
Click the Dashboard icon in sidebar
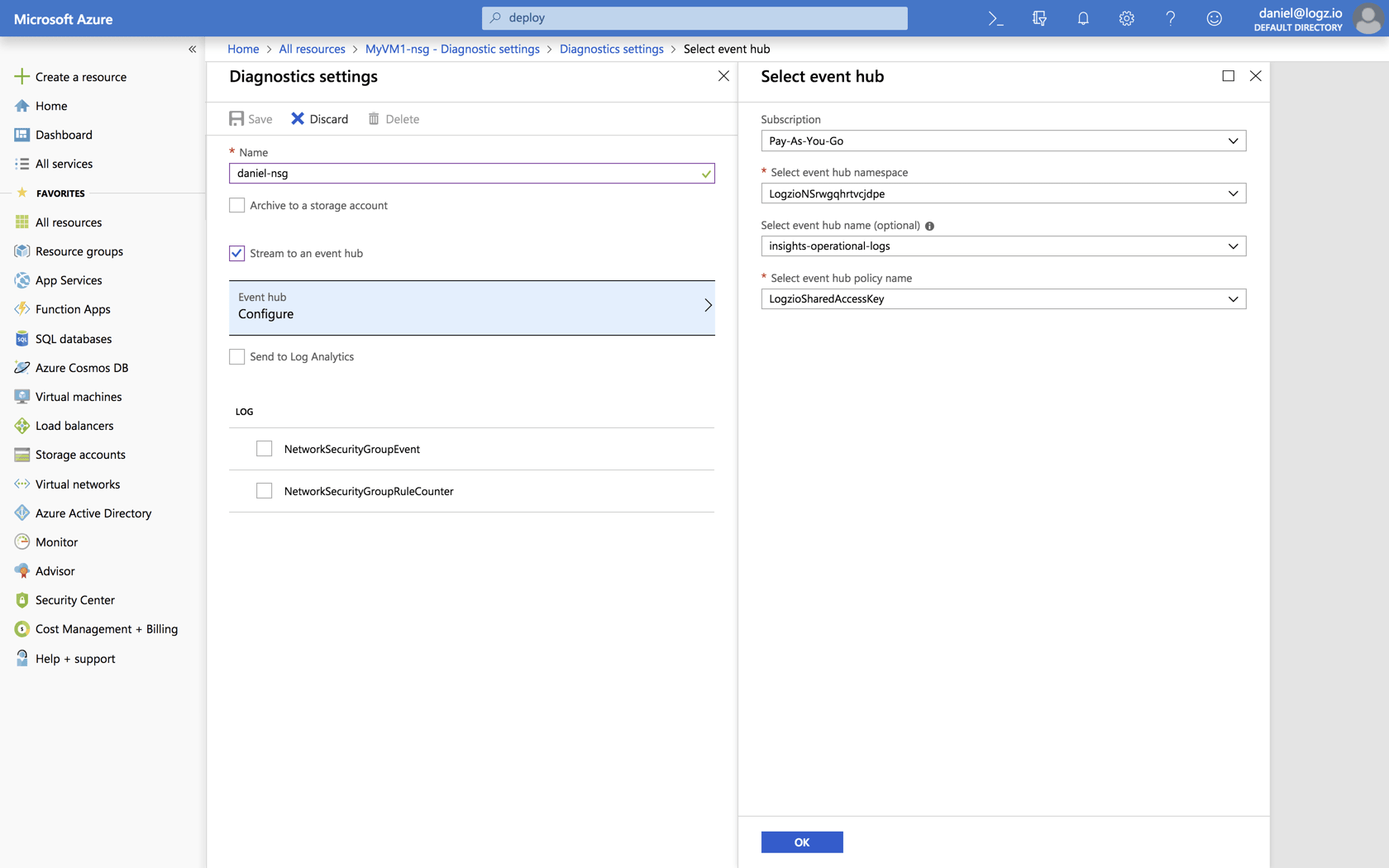pos(22,135)
